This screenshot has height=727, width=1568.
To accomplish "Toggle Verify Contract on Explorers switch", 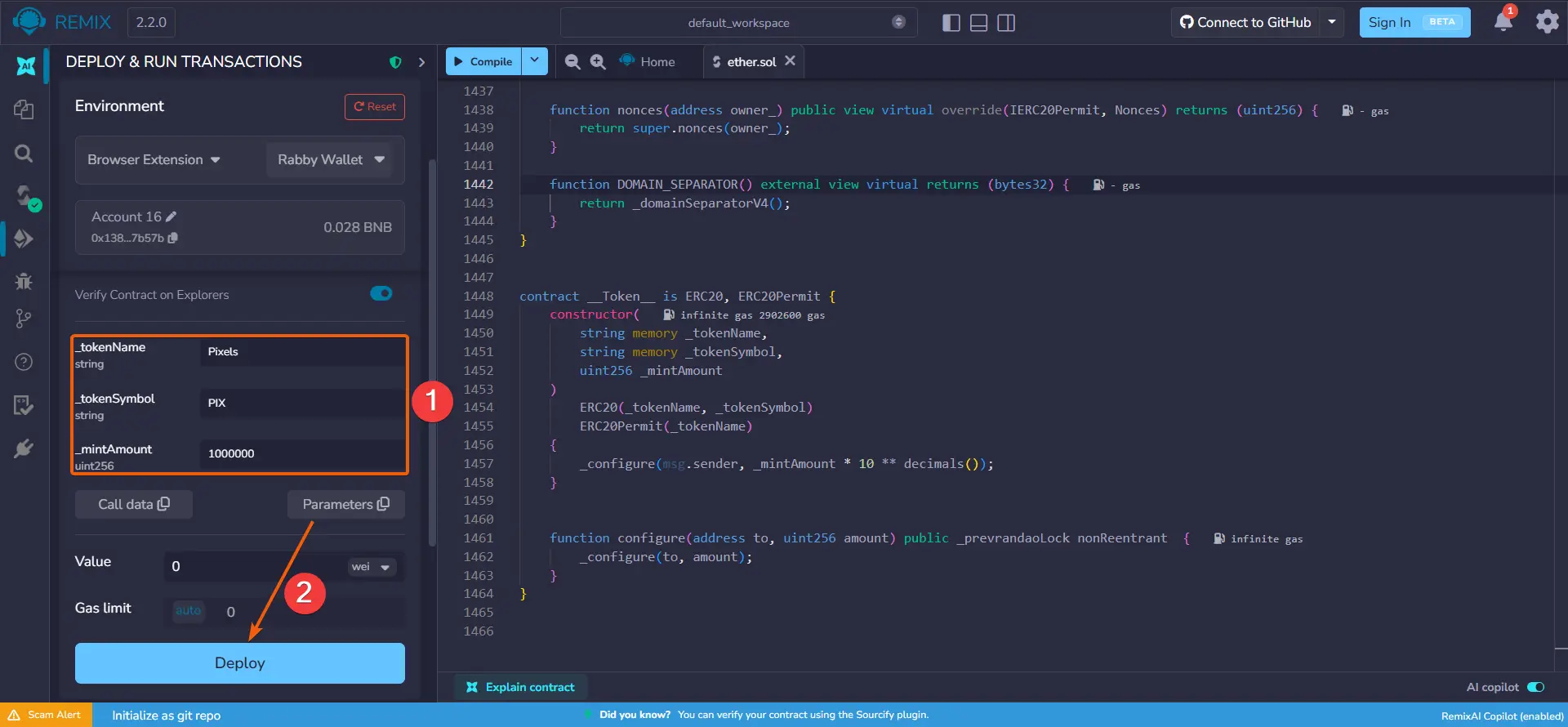I will (381, 293).
